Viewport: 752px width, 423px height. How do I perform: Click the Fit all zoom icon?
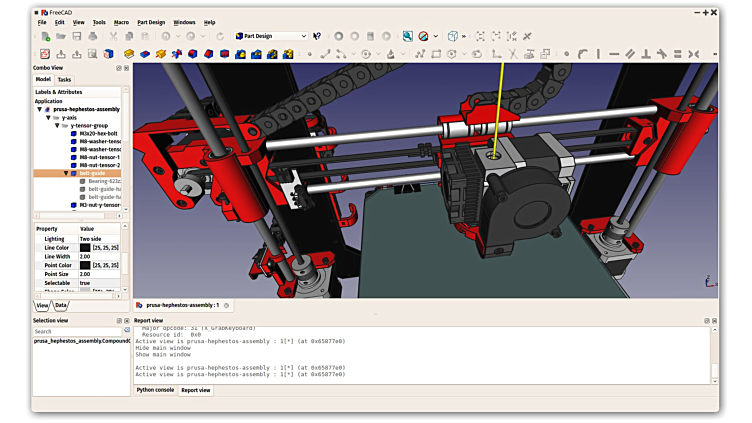click(407, 36)
